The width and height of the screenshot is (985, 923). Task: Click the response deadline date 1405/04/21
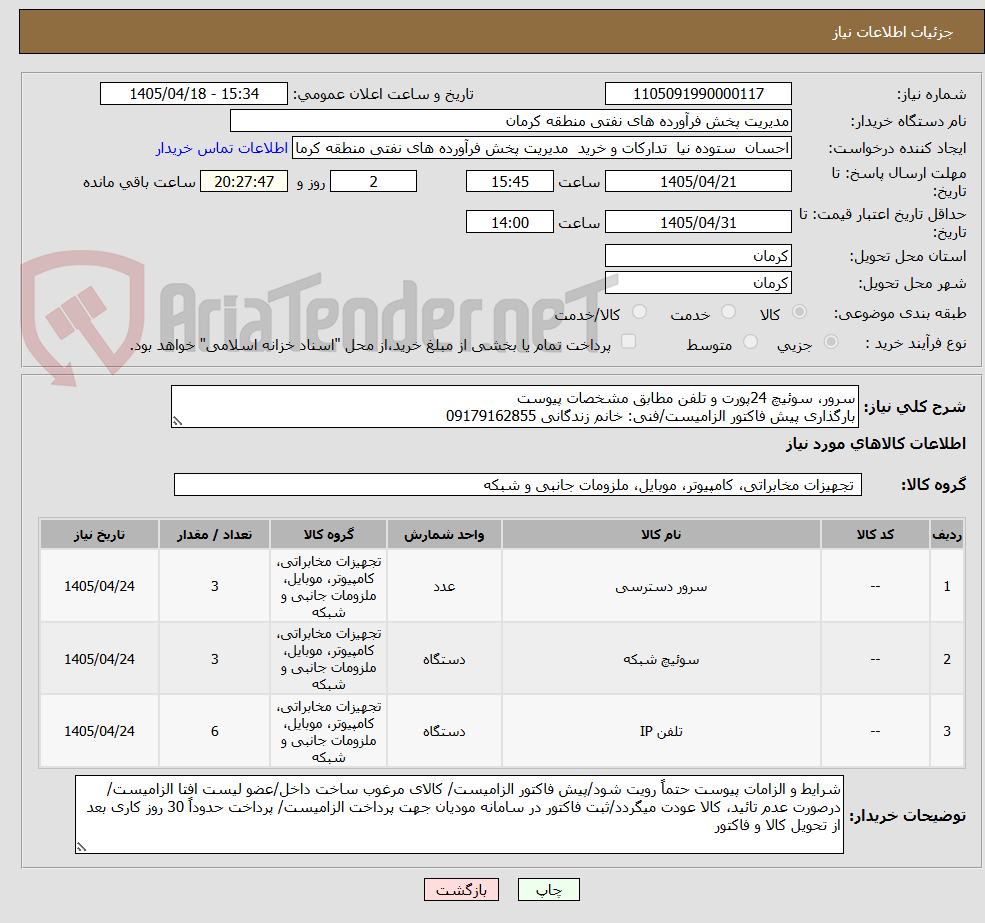click(x=698, y=182)
